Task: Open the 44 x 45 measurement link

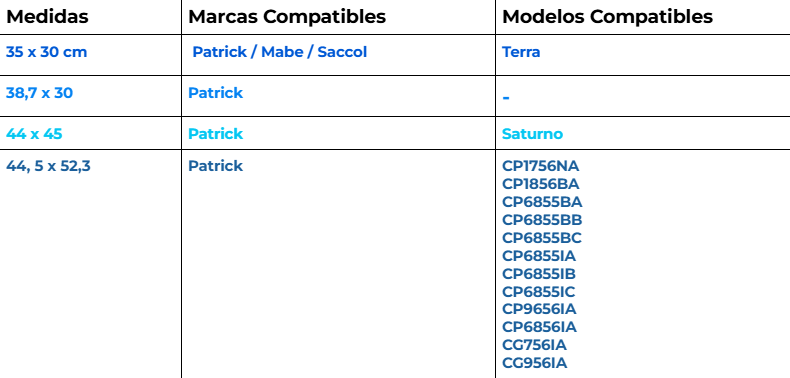Action: (x=34, y=134)
